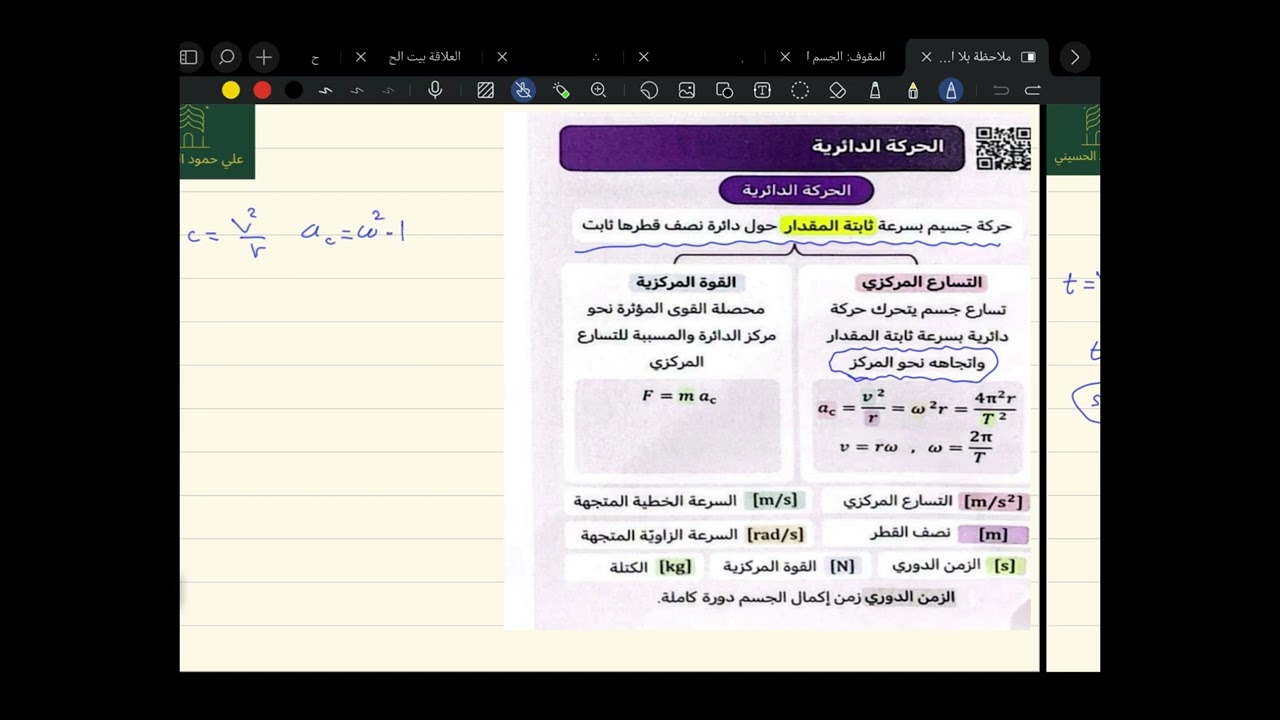Viewport: 1280px width, 720px height.
Task: Click the 'علي حمود' green logo badge
Action: point(217,141)
